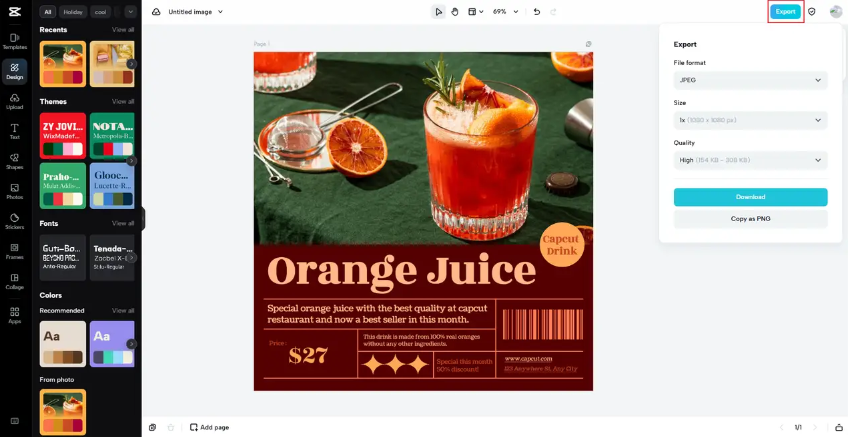
Task: Open the user profile avatar
Action: (836, 12)
